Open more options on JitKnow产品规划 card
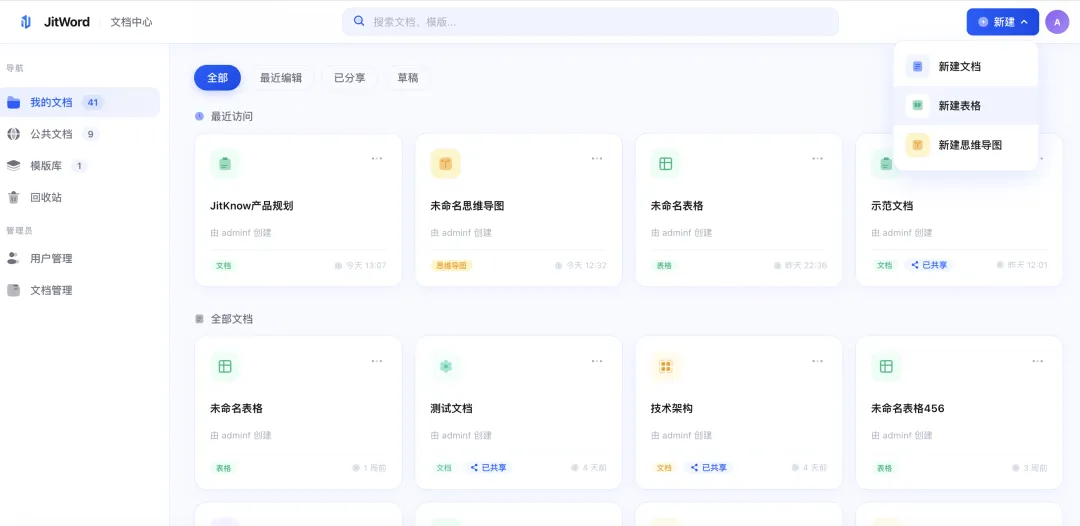 [x=377, y=158]
